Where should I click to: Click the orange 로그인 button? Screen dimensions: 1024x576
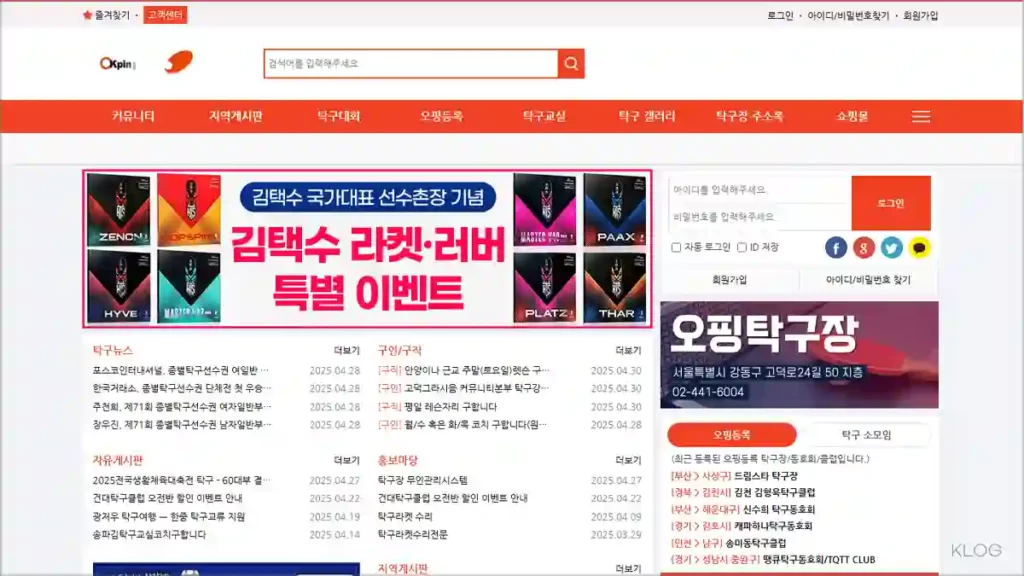[x=891, y=203]
